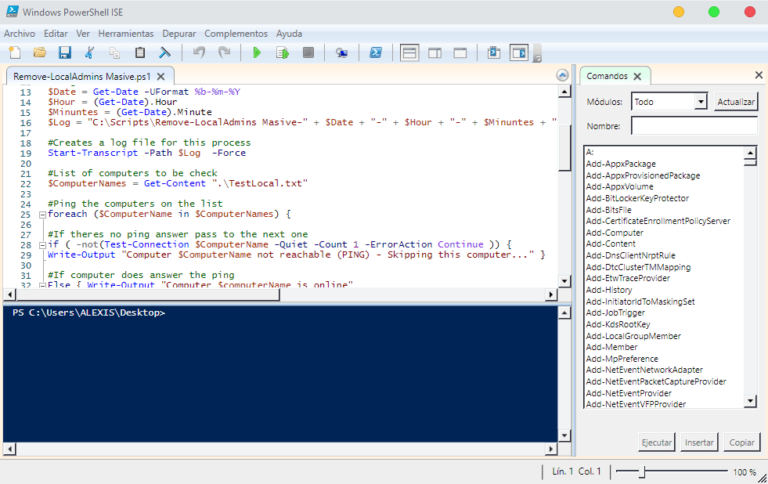The width and height of the screenshot is (768, 484).
Task: Select Add-MpPreference in the command list
Action: click(x=622, y=359)
